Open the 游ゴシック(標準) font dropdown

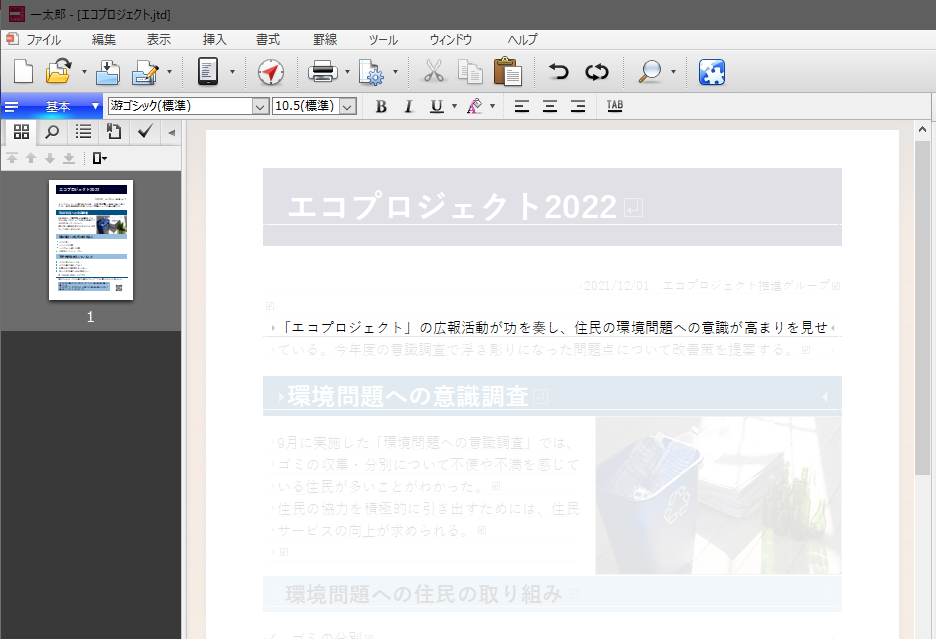pos(259,106)
